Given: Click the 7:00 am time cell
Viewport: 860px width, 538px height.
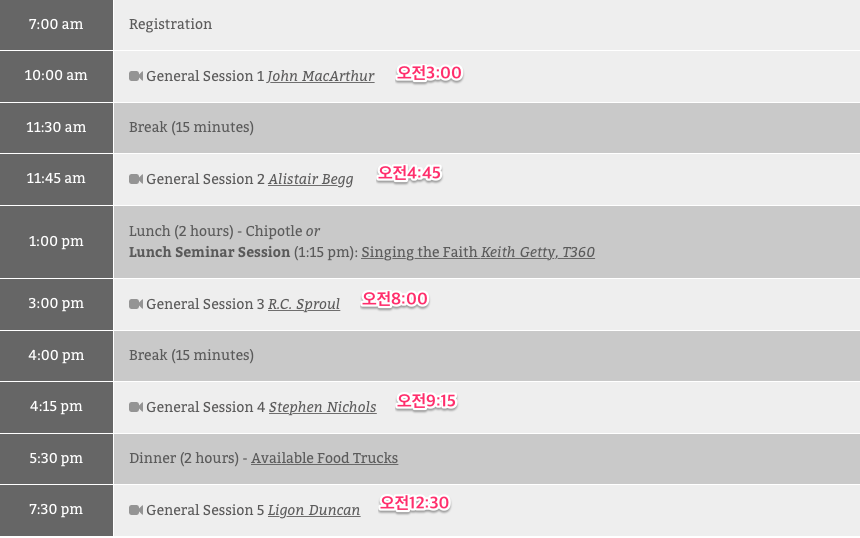Looking at the screenshot, I should tap(56, 24).
